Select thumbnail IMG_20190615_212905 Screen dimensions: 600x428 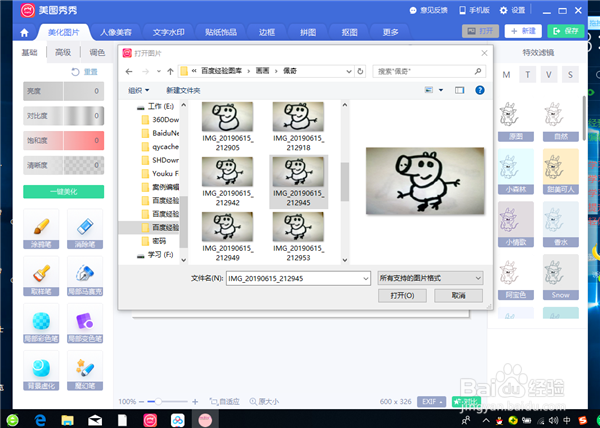227,127
